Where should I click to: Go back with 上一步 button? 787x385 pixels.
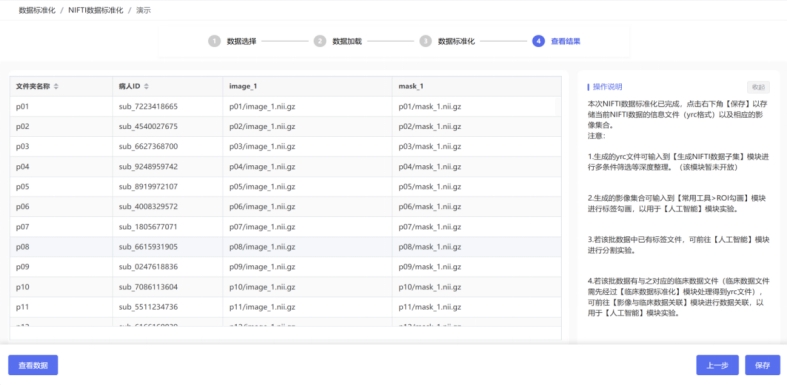(x=717, y=365)
